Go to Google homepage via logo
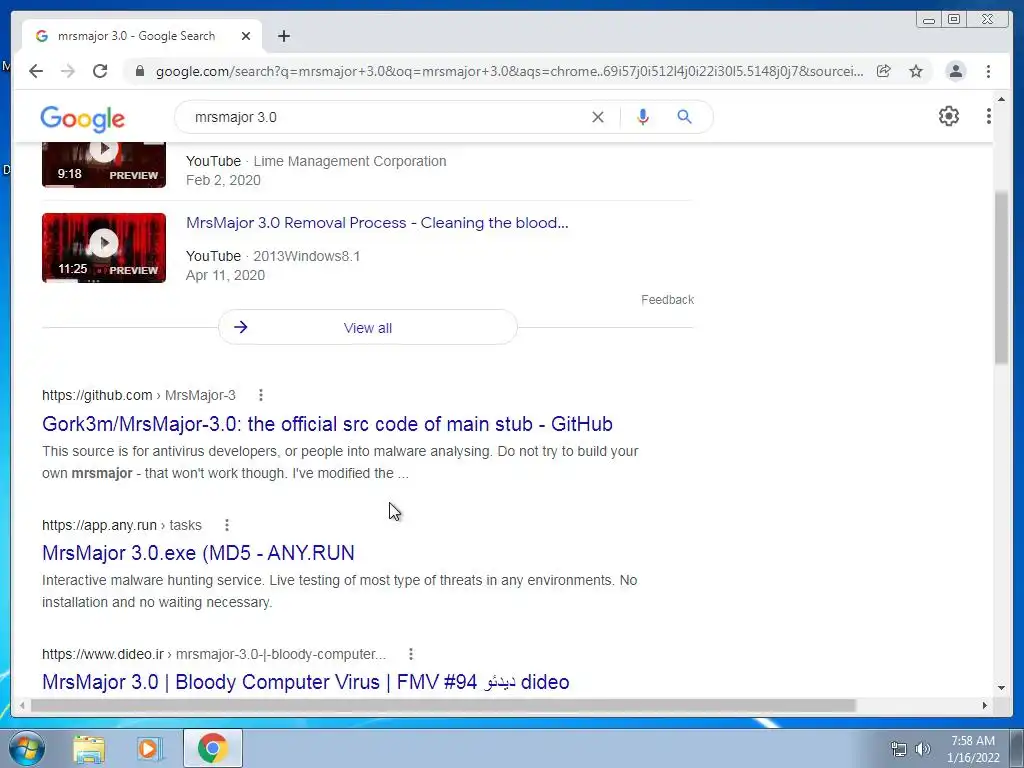This screenshot has width=1024, height=768. 82,118
